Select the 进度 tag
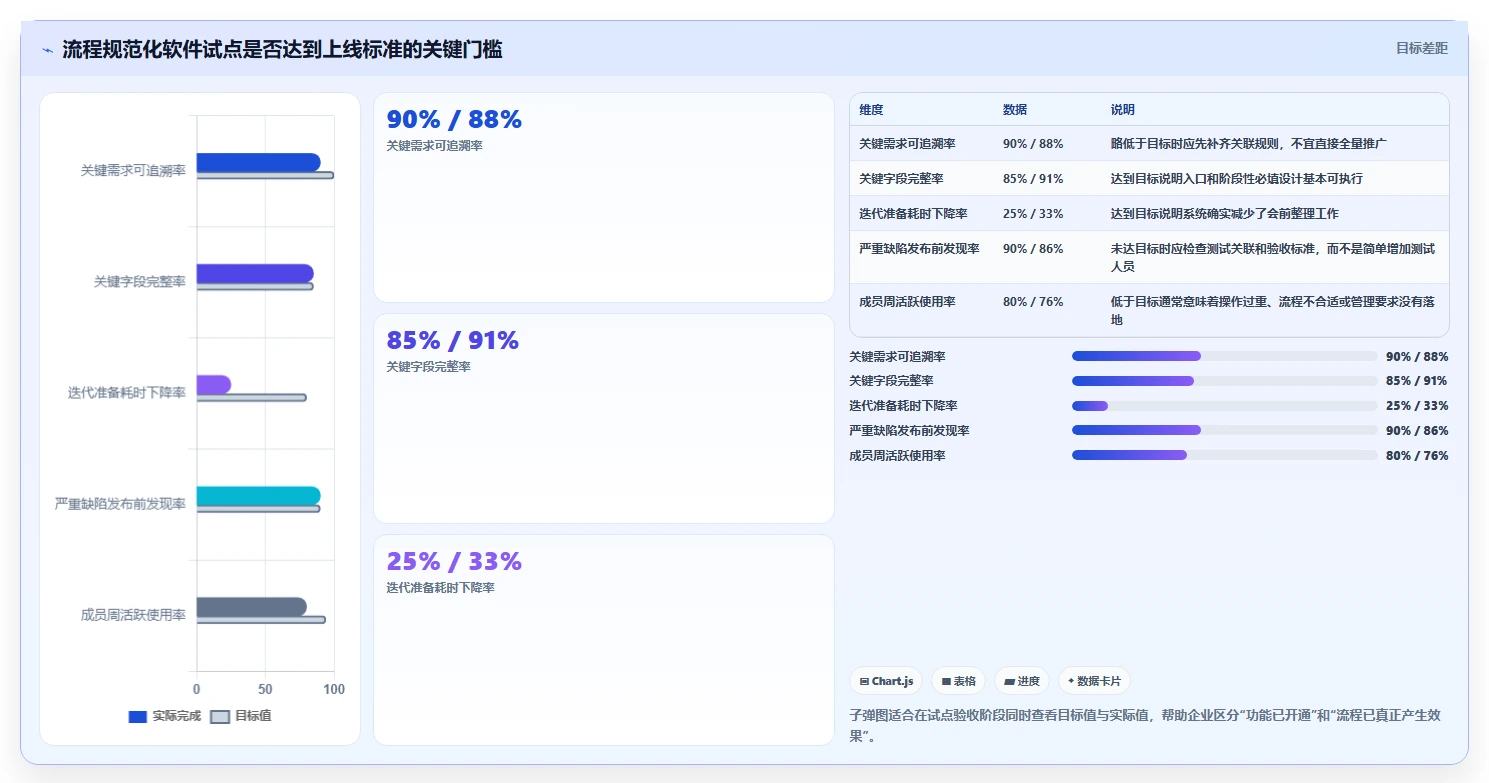 1022,681
